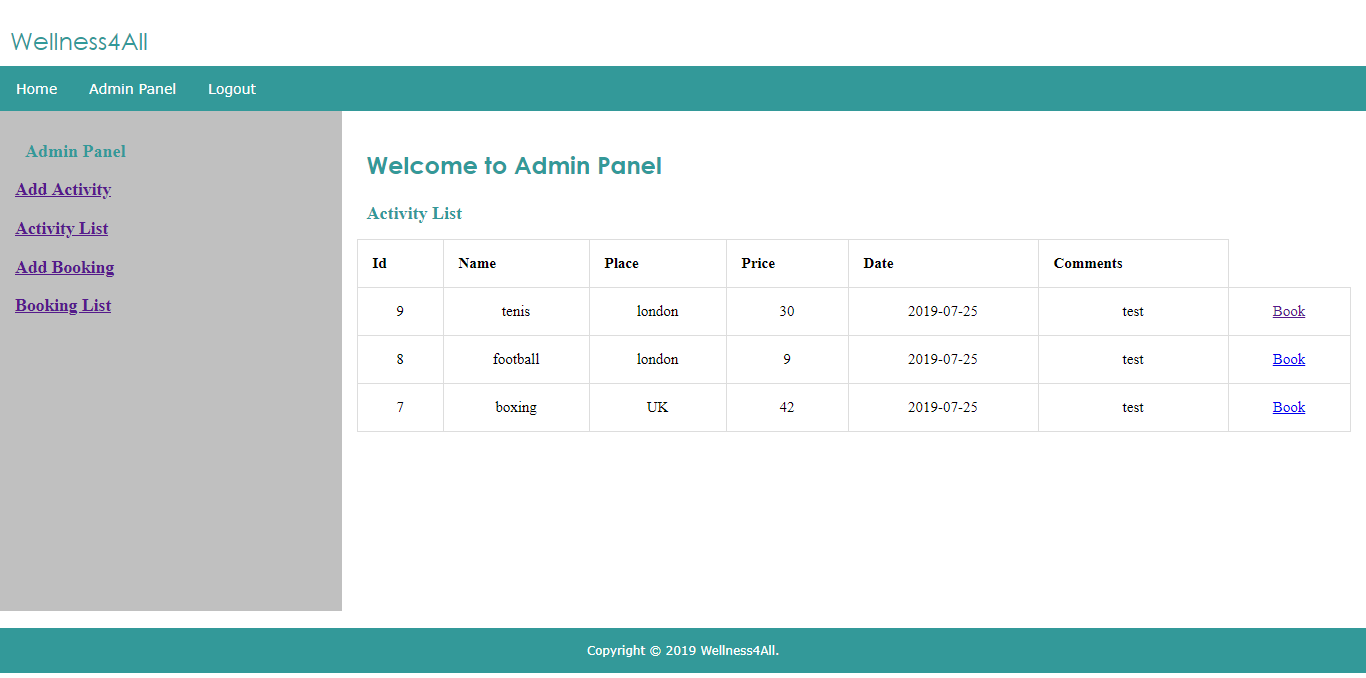Book the football activity
Image resolution: width=1366 pixels, height=678 pixels.
(1289, 359)
